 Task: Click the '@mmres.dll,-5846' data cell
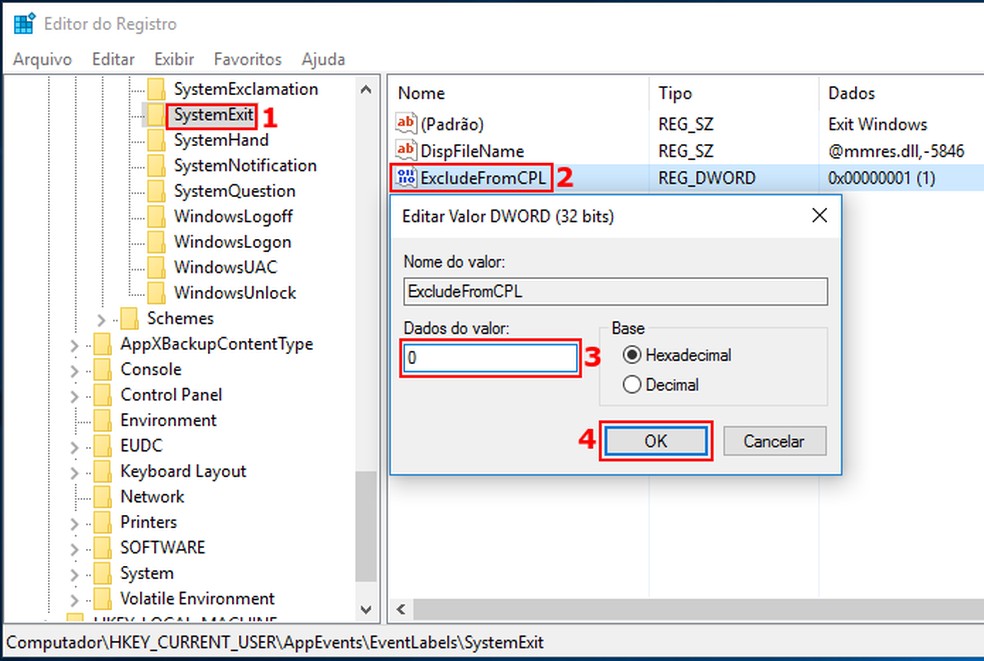coord(896,151)
